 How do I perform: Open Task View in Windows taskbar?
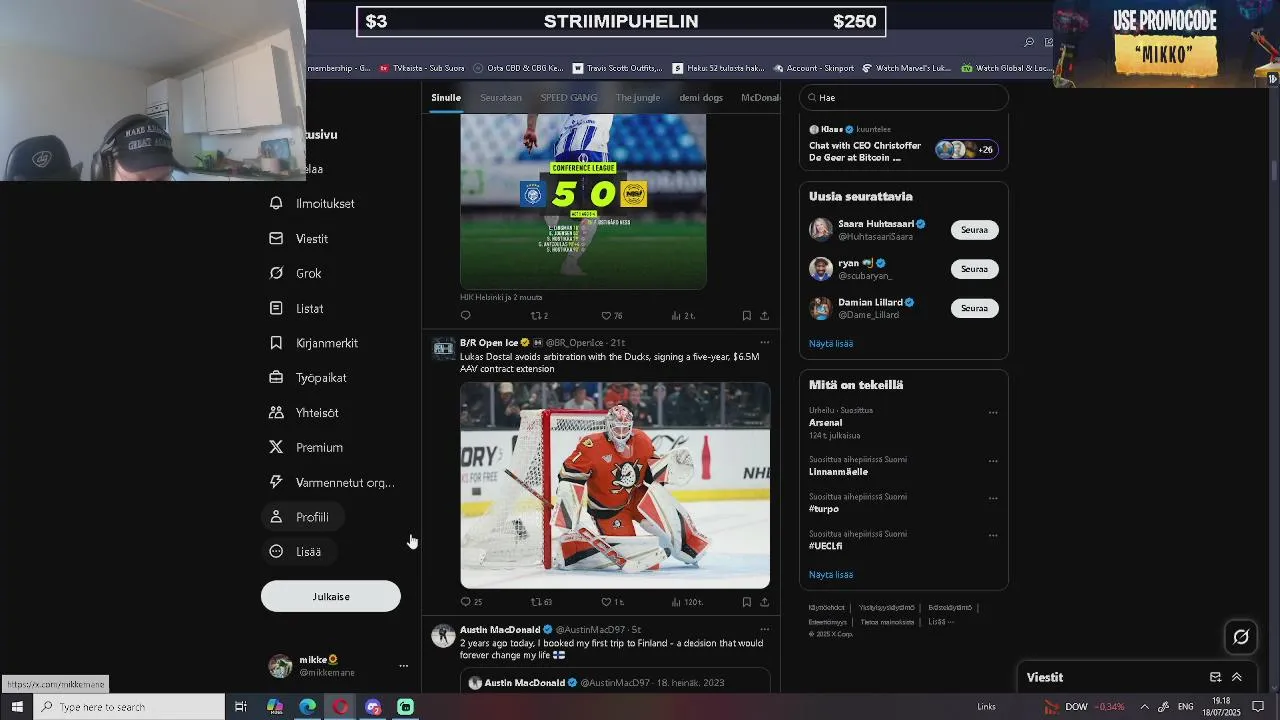tap(241, 707)
